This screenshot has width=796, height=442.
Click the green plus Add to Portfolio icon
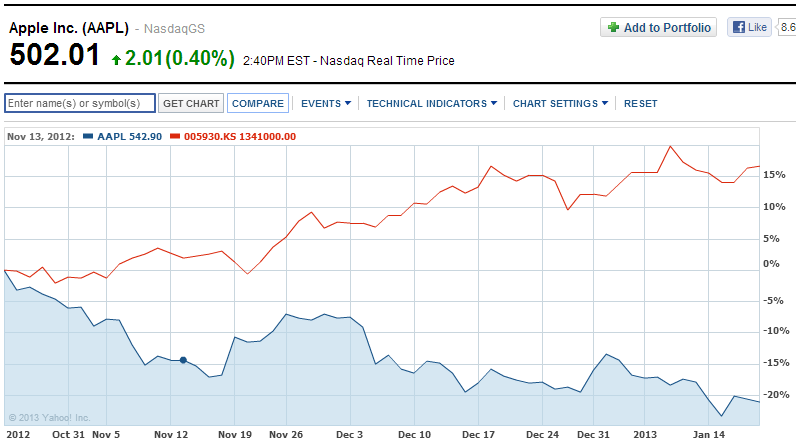(x=613, y=27)
